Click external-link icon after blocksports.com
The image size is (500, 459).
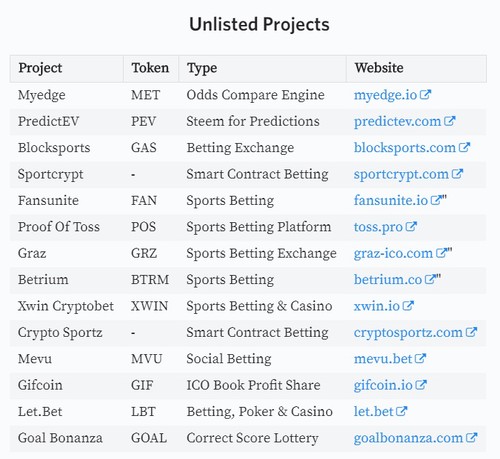(464, 147)
